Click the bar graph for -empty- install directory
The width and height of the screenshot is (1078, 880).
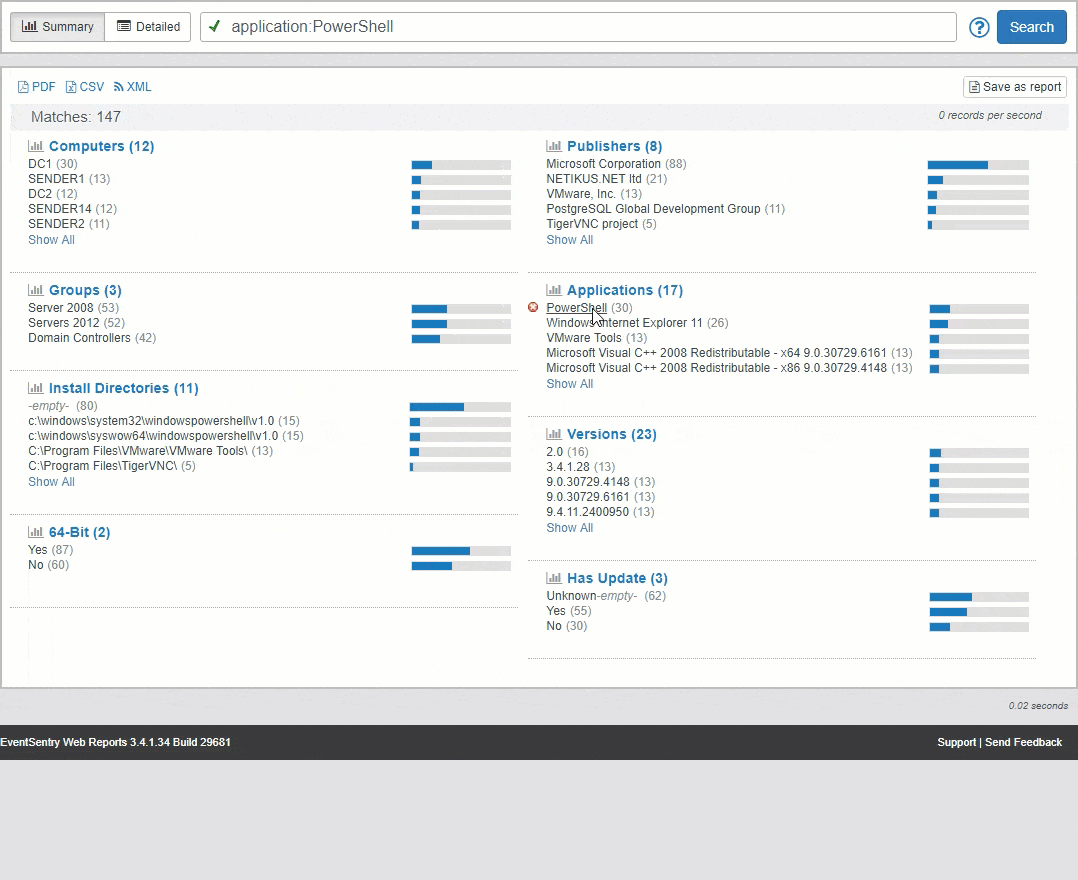coord(461,407)
